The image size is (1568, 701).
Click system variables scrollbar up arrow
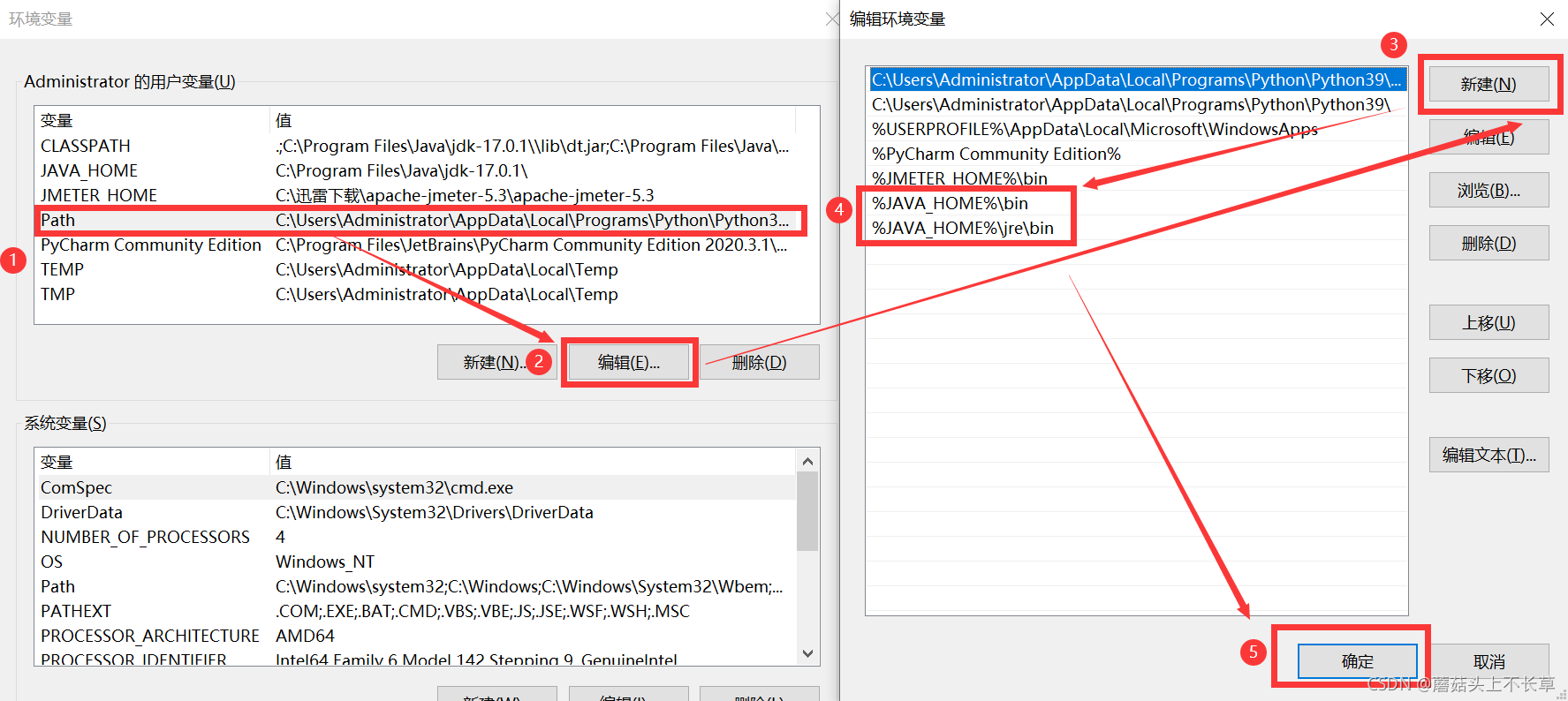[x=807, y=461]
